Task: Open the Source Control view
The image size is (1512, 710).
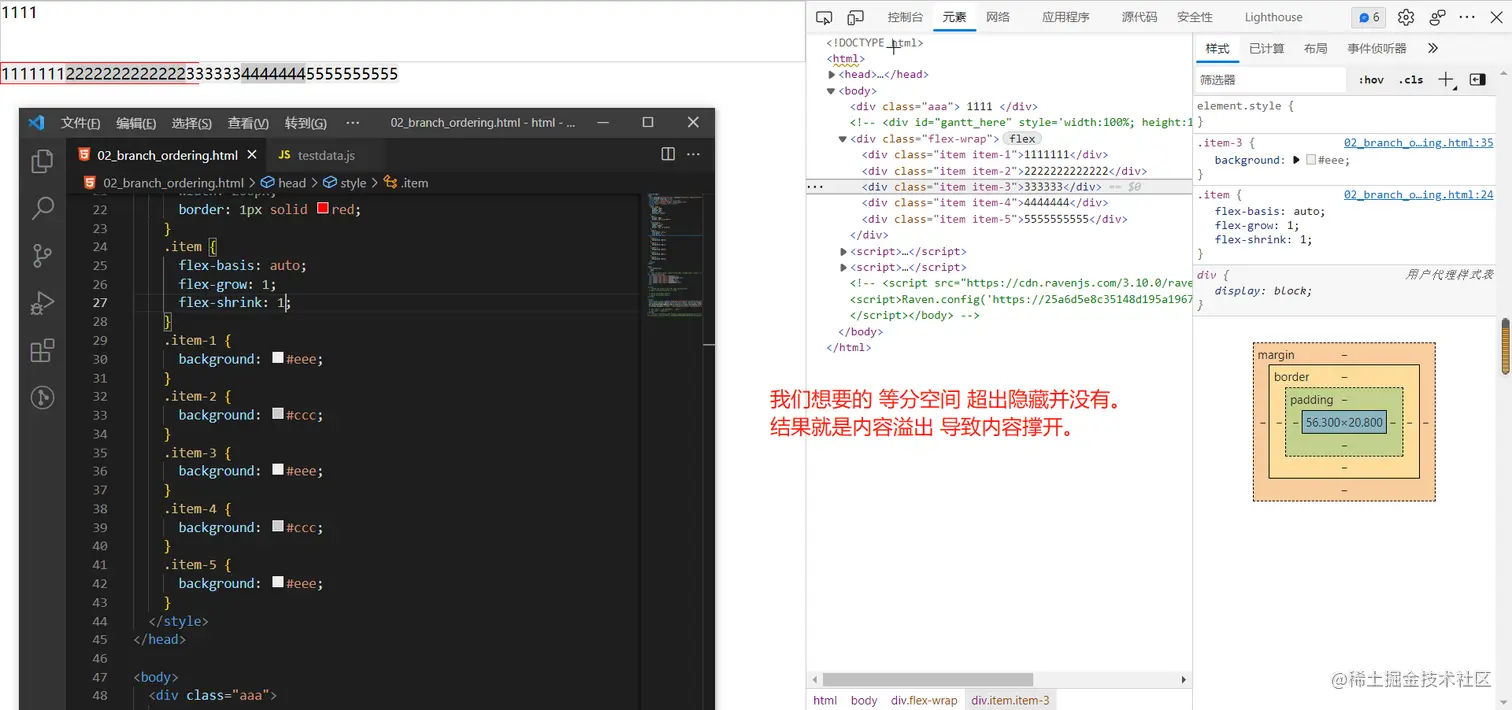Action: click(42, 255)
